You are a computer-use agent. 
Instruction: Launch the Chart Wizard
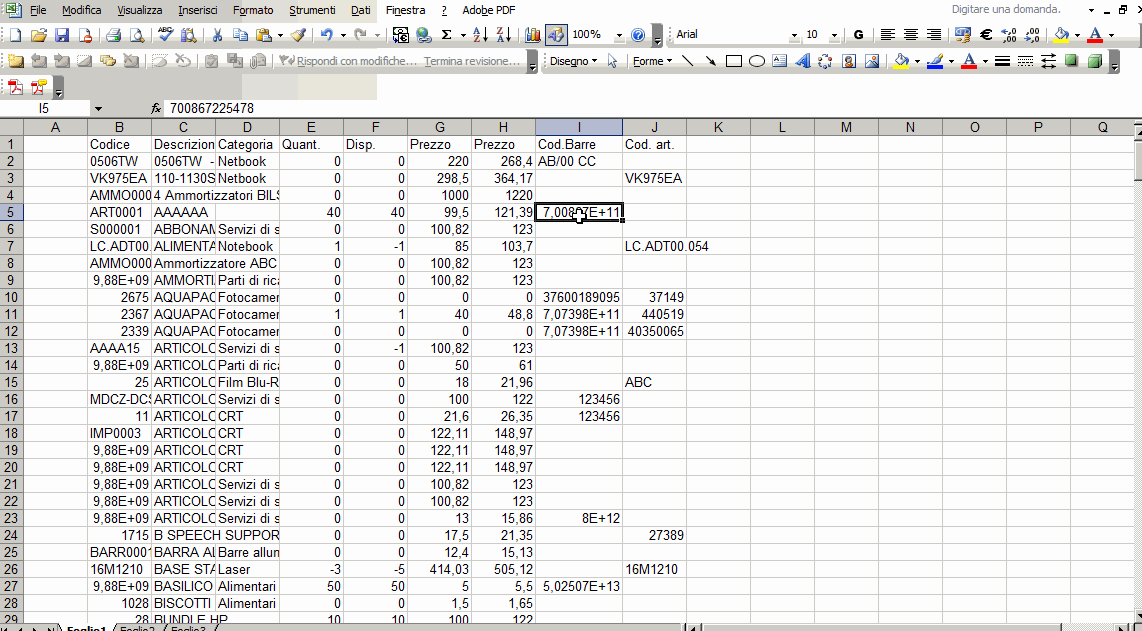pos(532,35)
